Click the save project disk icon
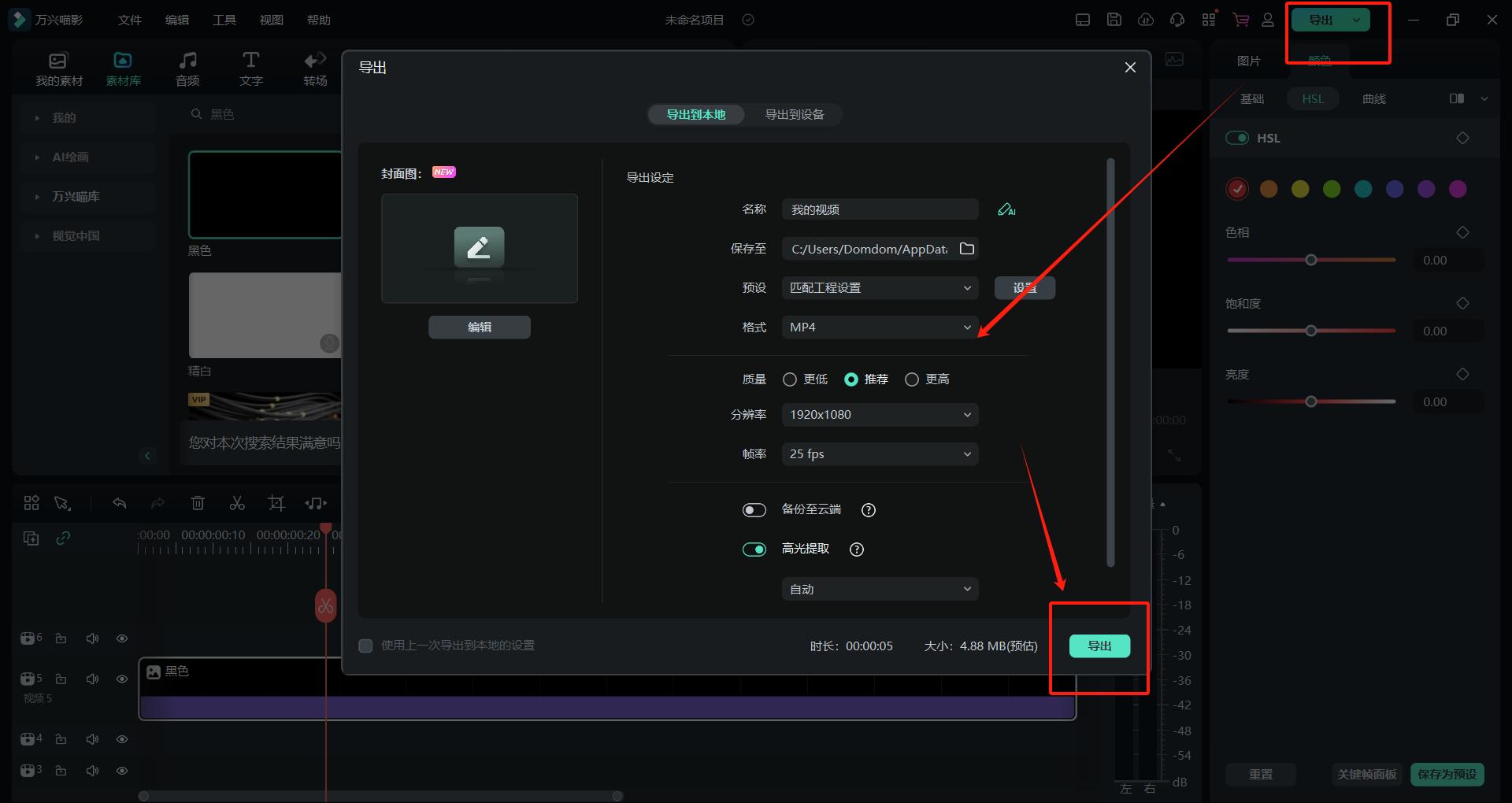The image size is (1512, 803). point(1114,20)
